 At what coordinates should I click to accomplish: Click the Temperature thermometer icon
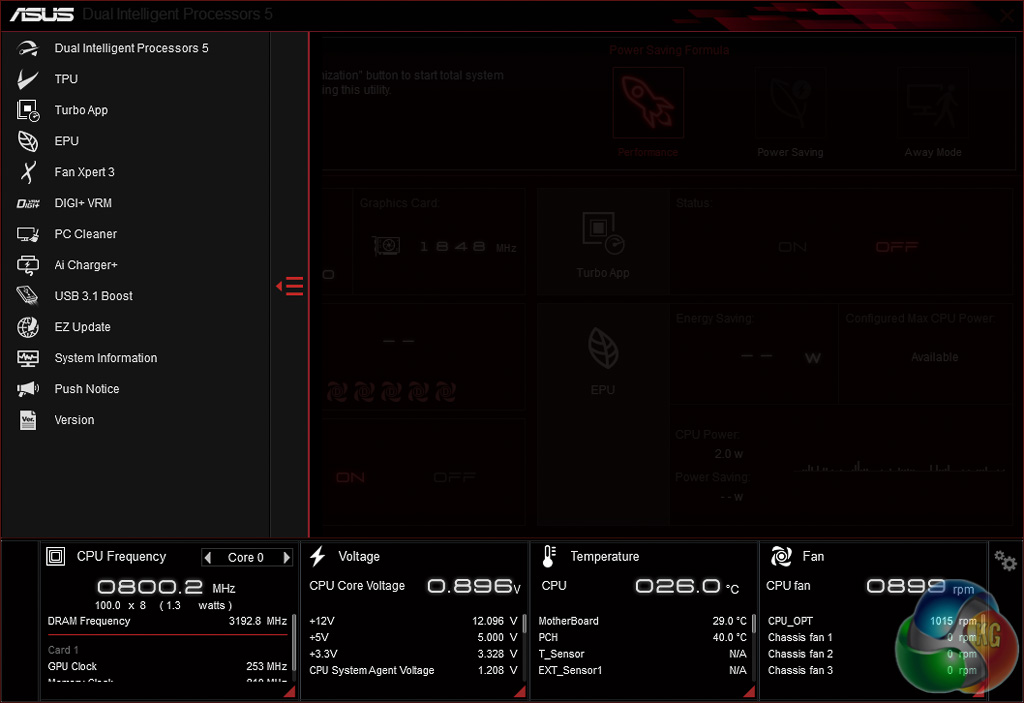(549, 557)
